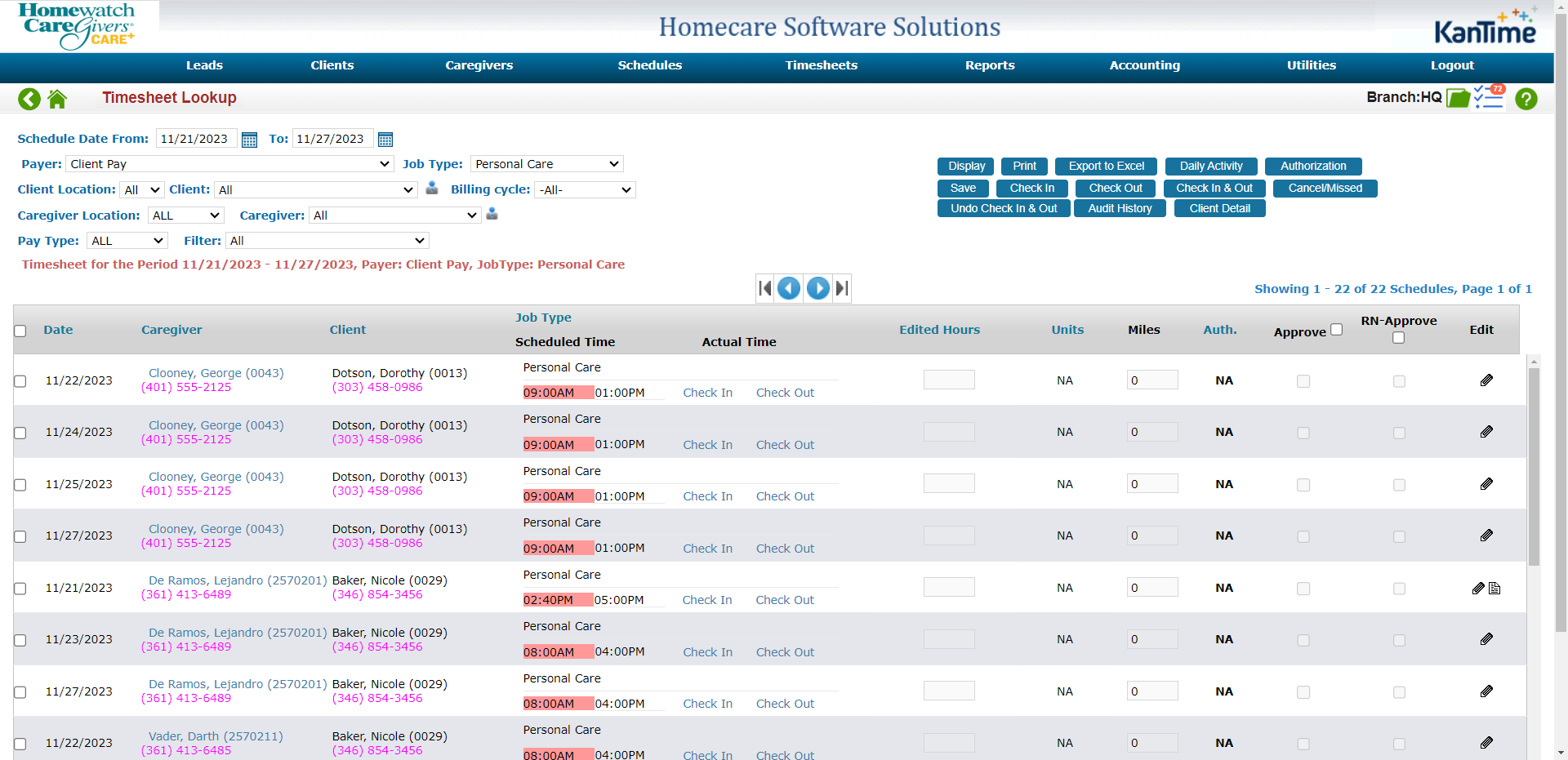Select the 11/22/2023 George Clooney row checkbox
Screen dimensions: 1568x760
[x=20, y=381]
